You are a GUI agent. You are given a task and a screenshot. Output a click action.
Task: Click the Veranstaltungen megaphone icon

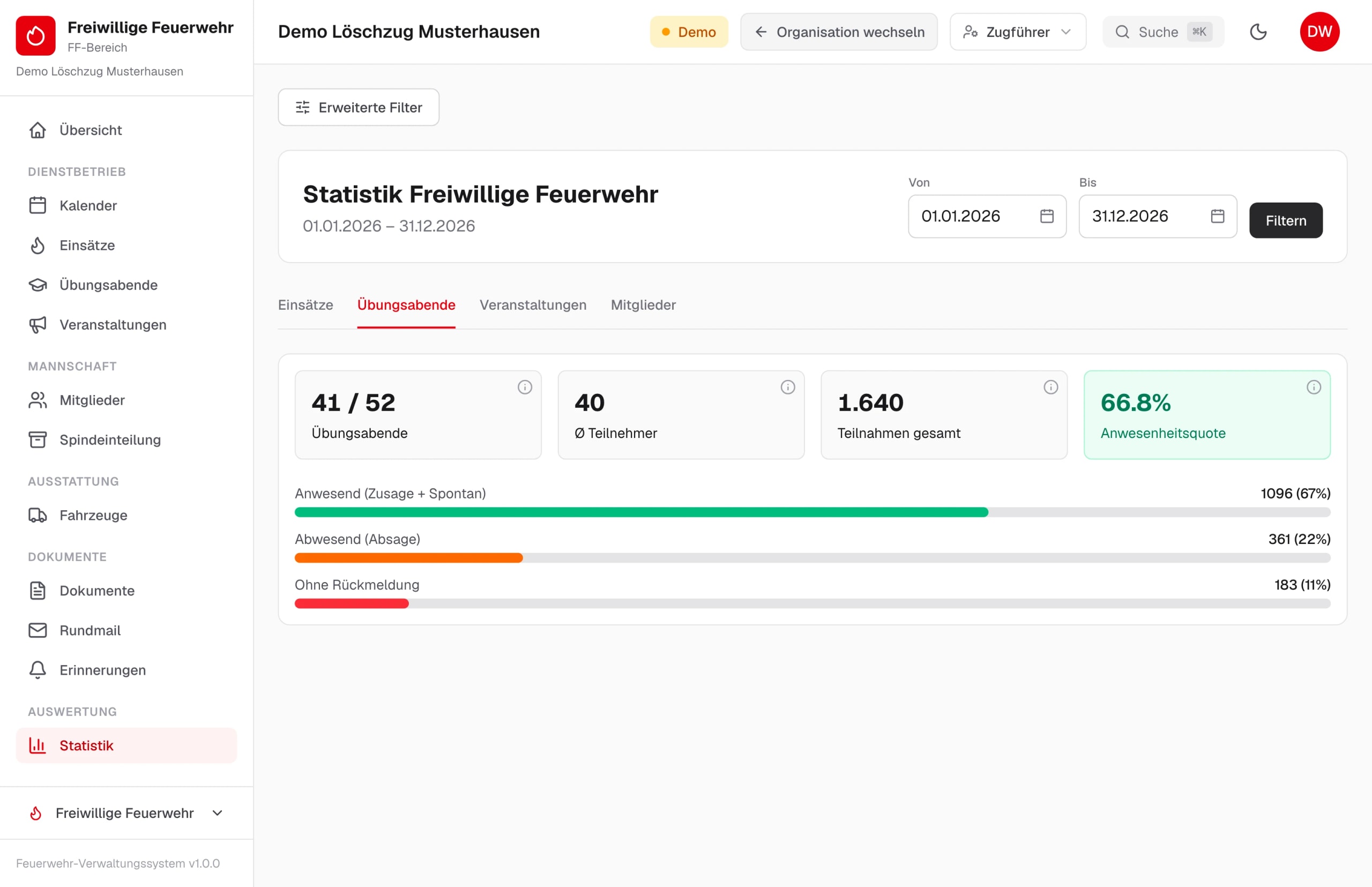coord(38,325)
